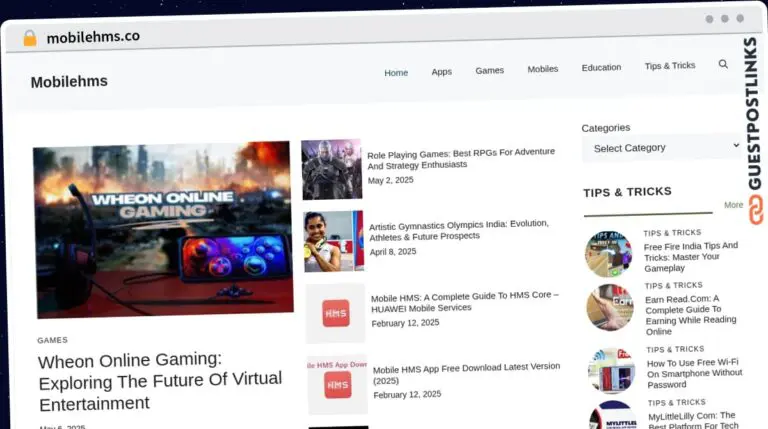Select the Games navigation item

coord(489,71)
